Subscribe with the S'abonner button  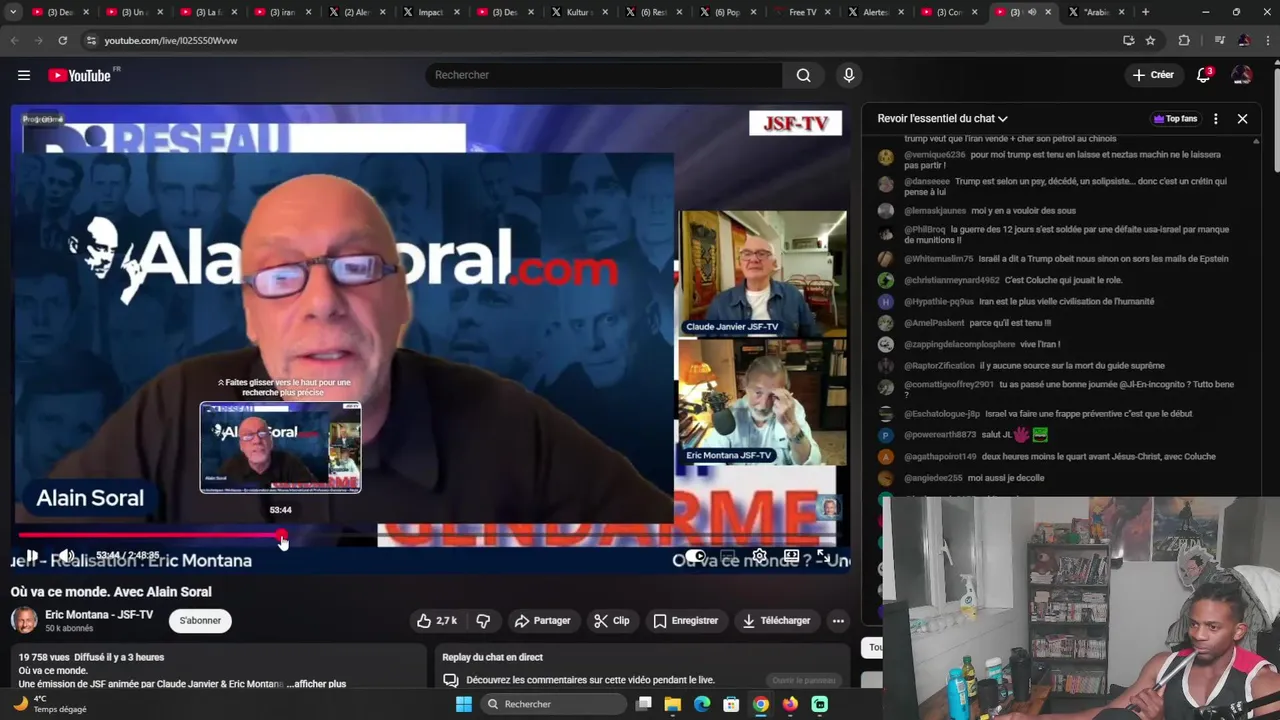click(200, 621)
